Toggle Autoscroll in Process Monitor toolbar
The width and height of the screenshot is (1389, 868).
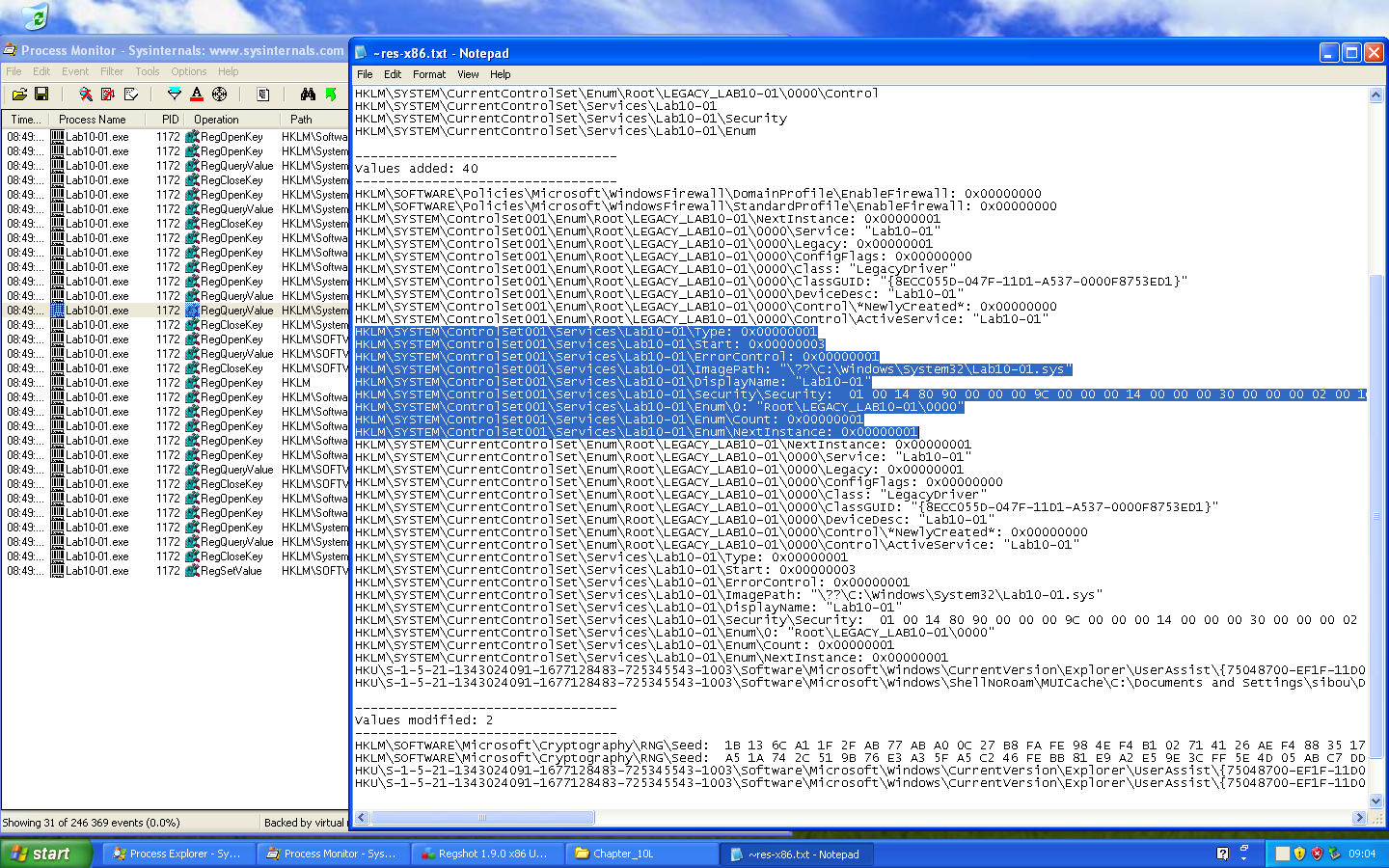click(108, 95)
